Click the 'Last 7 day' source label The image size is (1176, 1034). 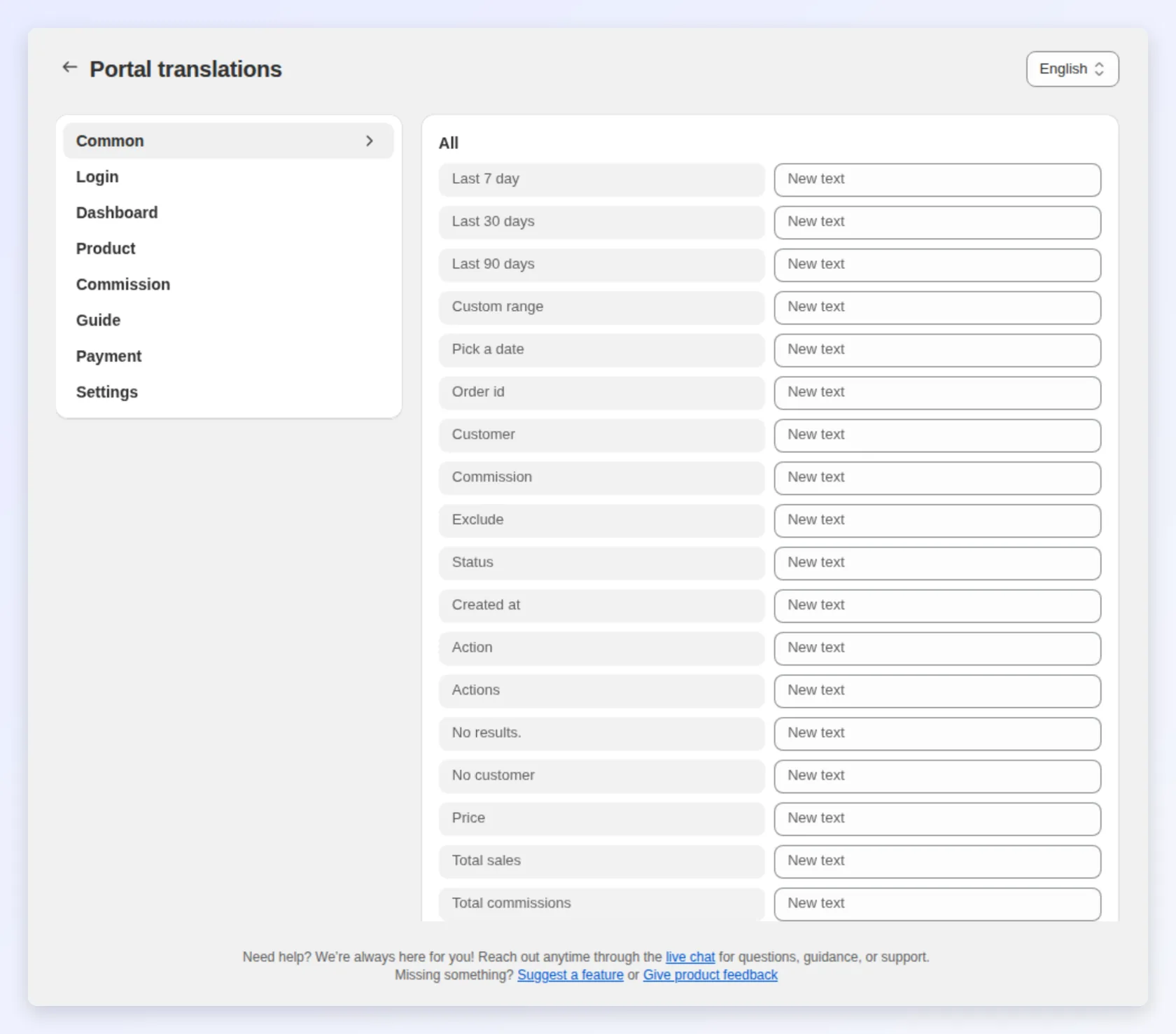tap(601, 179)
